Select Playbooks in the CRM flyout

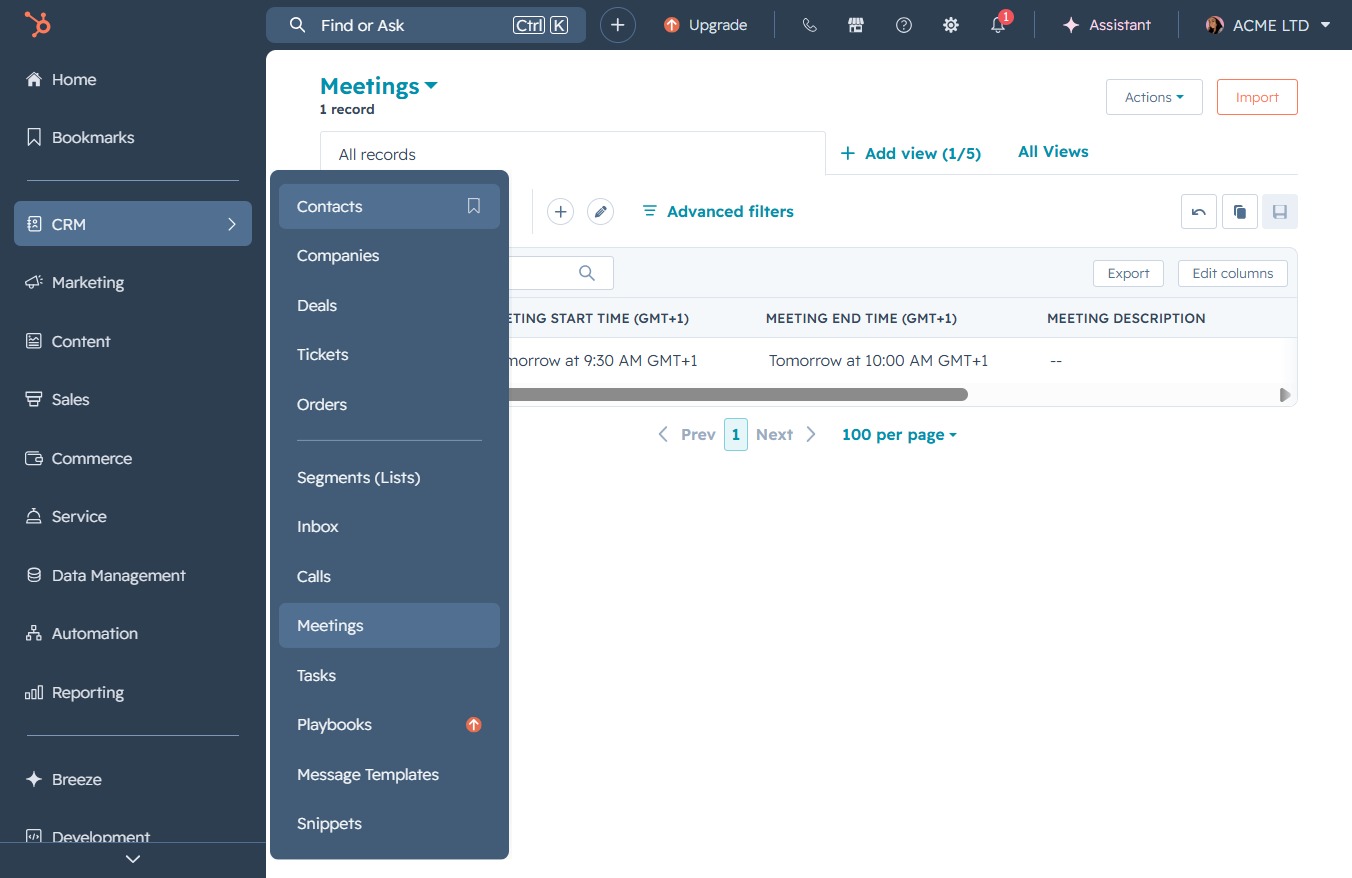pyautogui.click(x=389, y=725)
